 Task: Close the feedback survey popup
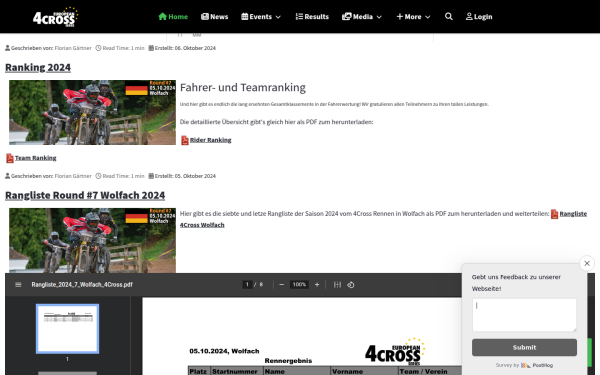pos(587,263)
